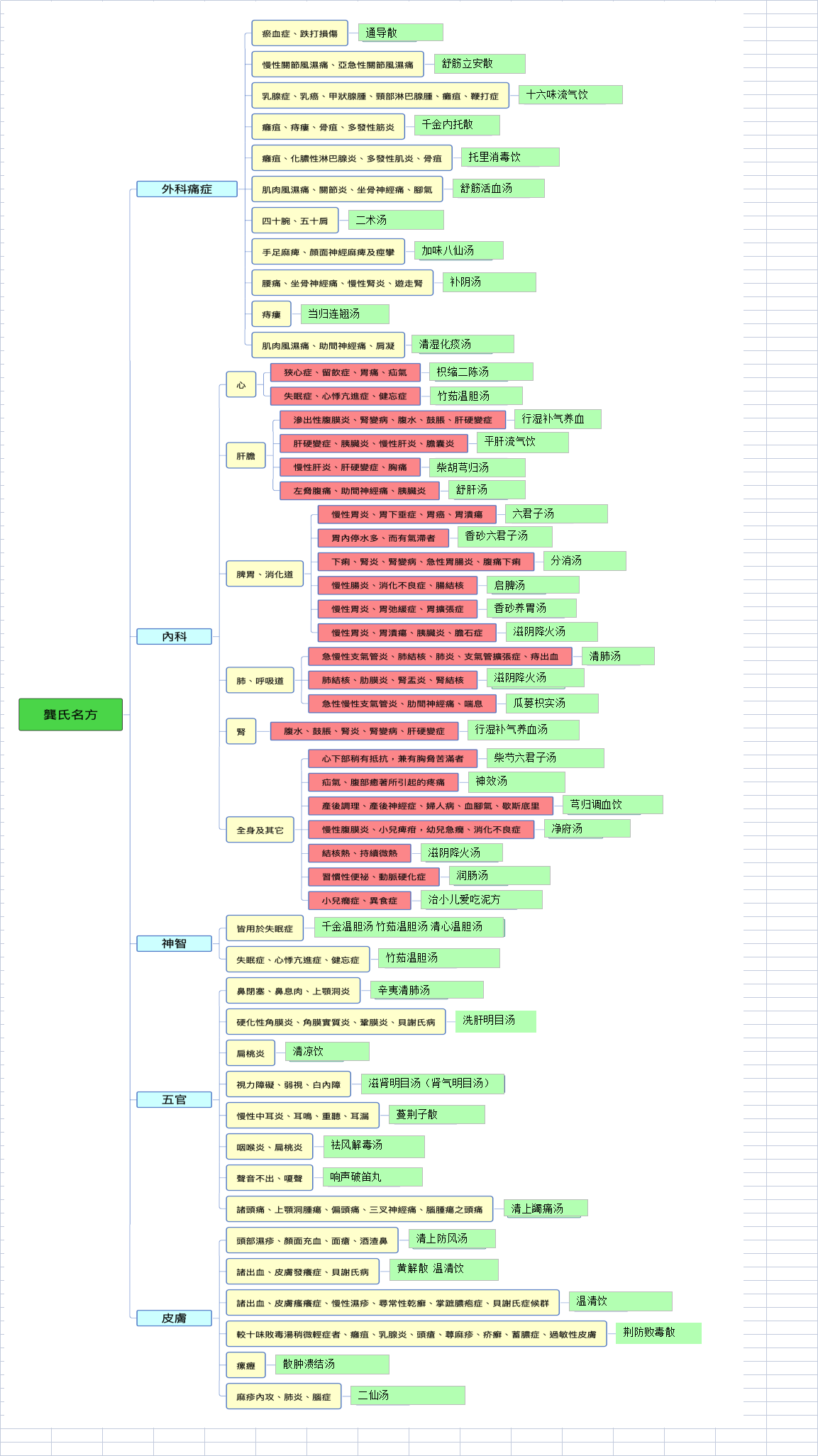Click the 滋肾明目汤（肾气明目汤） node
This screenshot has width=818, height=1456.
click(x=433, y=1084)
